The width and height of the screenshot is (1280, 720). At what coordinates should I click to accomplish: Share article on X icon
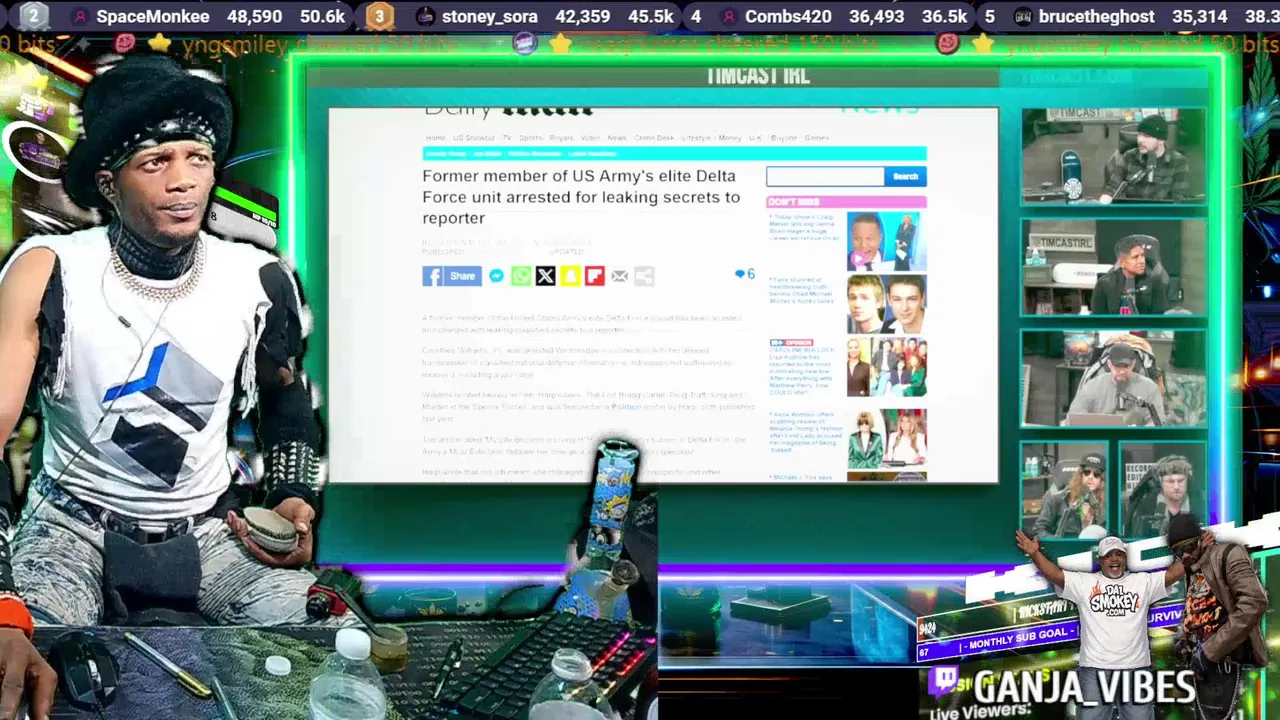coord(545,276)
